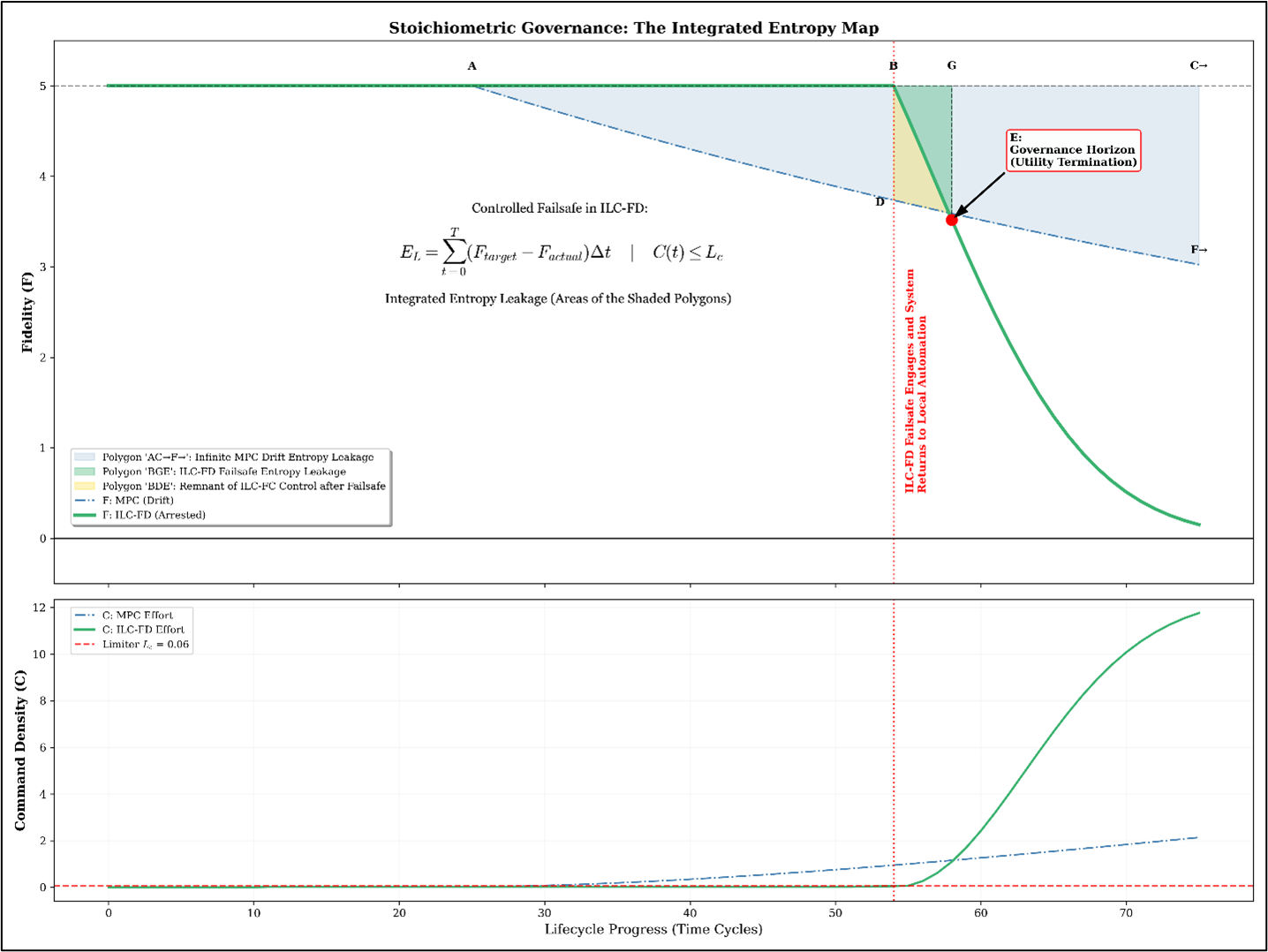
Task: Click tick label '8' on Command Density axis
Action: pyautogui.click(x=42, y=701)
